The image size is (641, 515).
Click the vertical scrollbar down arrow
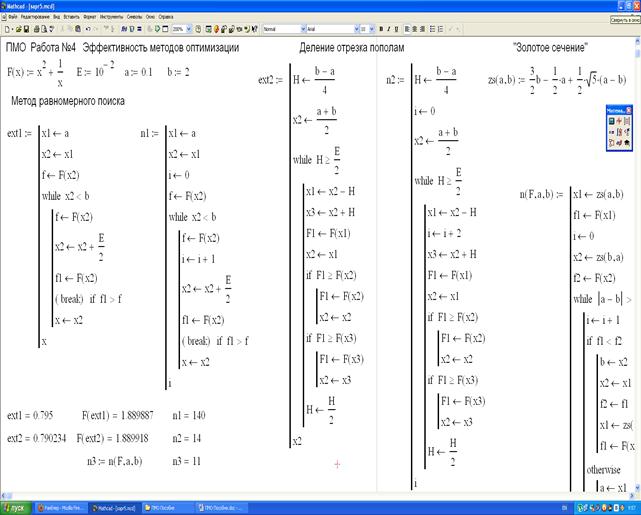637,488
